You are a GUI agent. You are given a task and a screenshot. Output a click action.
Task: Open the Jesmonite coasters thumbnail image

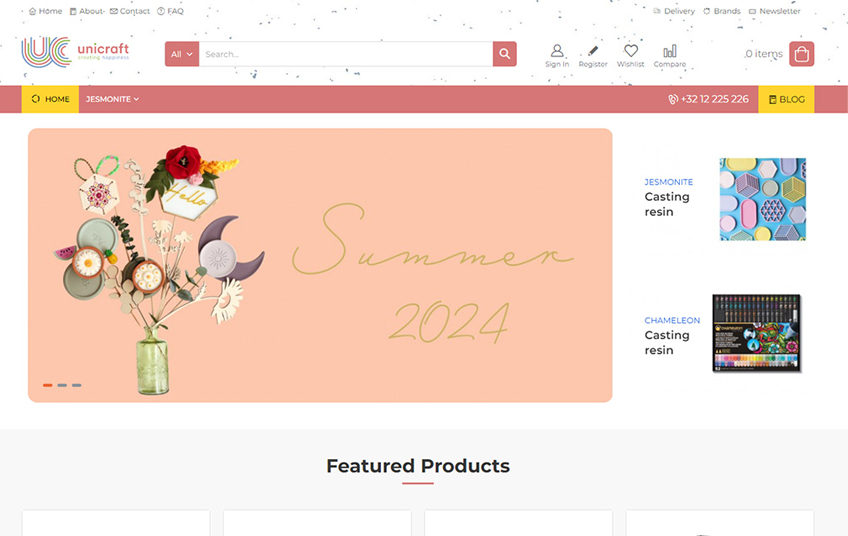tap(762, 199)
